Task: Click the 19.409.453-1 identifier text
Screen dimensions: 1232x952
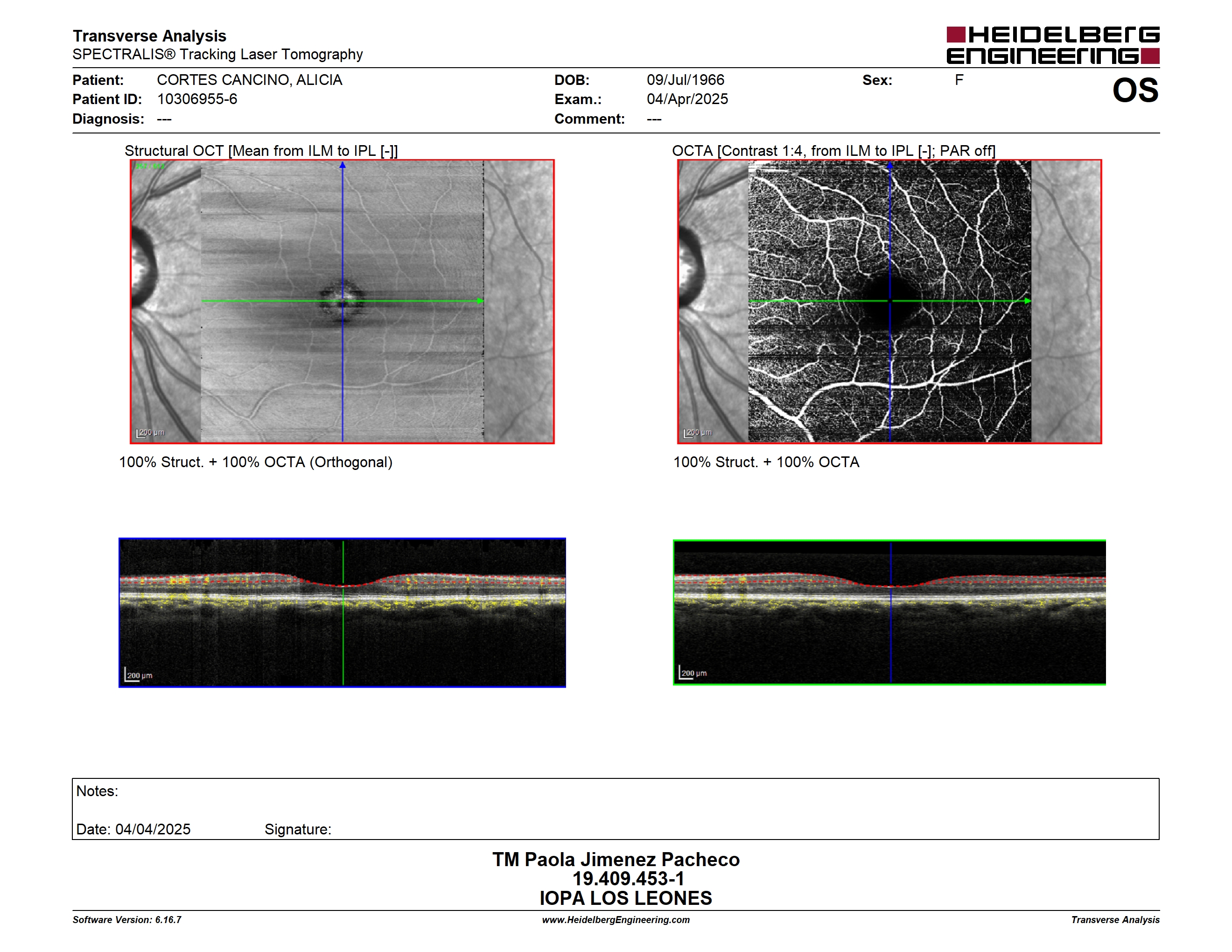Action: (x=628, y=879)
